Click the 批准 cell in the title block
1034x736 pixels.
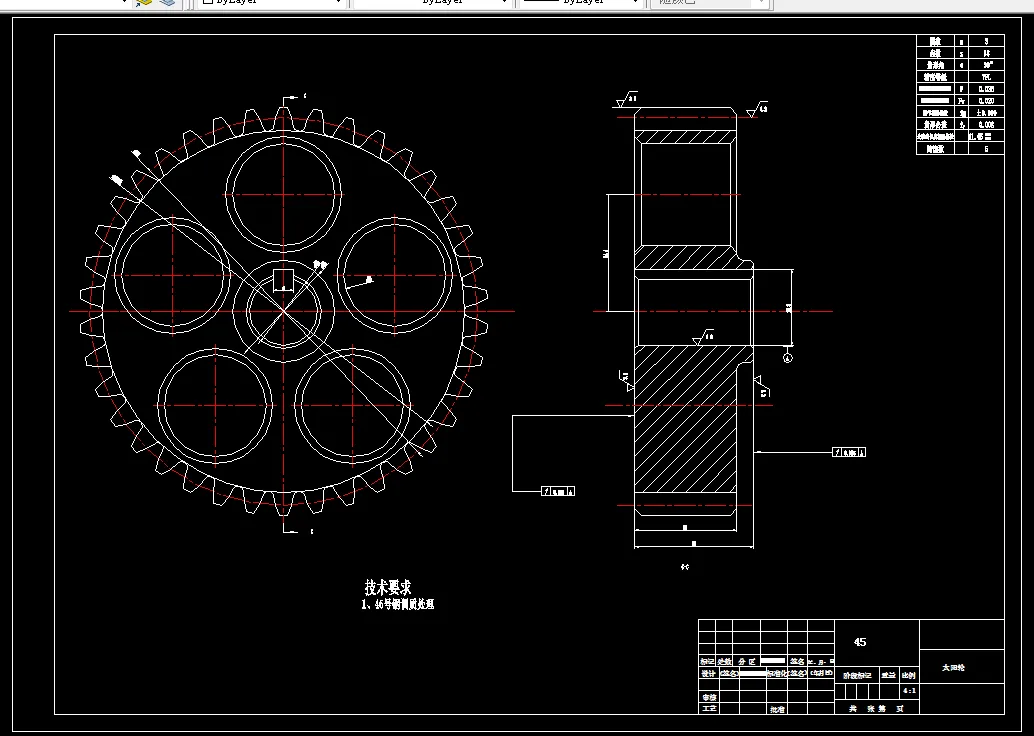(777, 710)
